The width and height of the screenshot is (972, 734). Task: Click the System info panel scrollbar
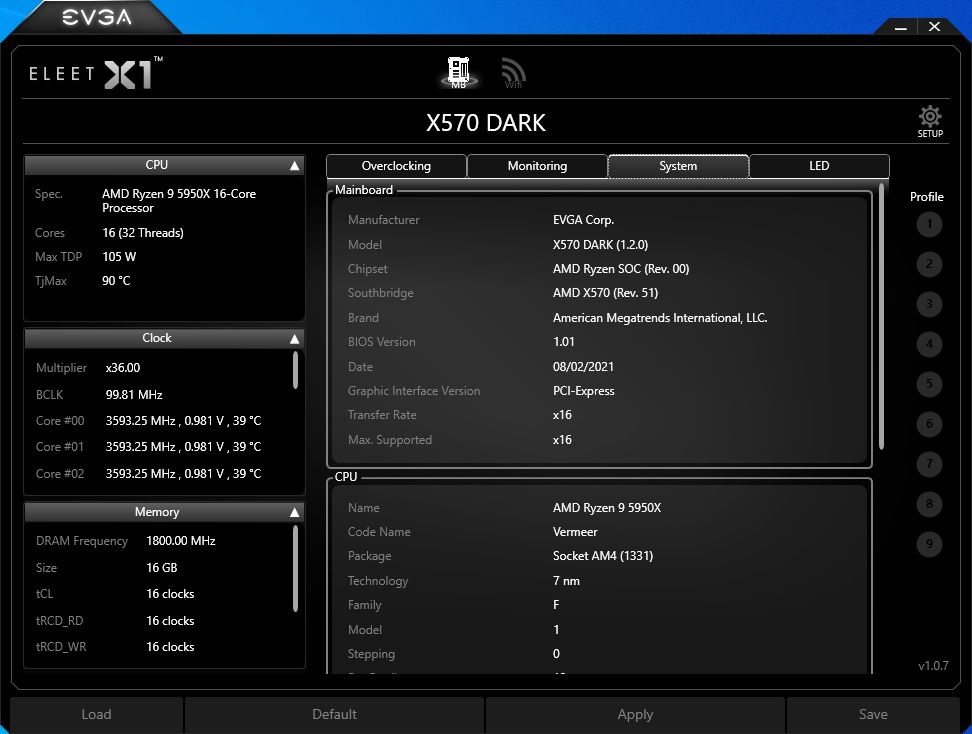(x=881, y=316)
